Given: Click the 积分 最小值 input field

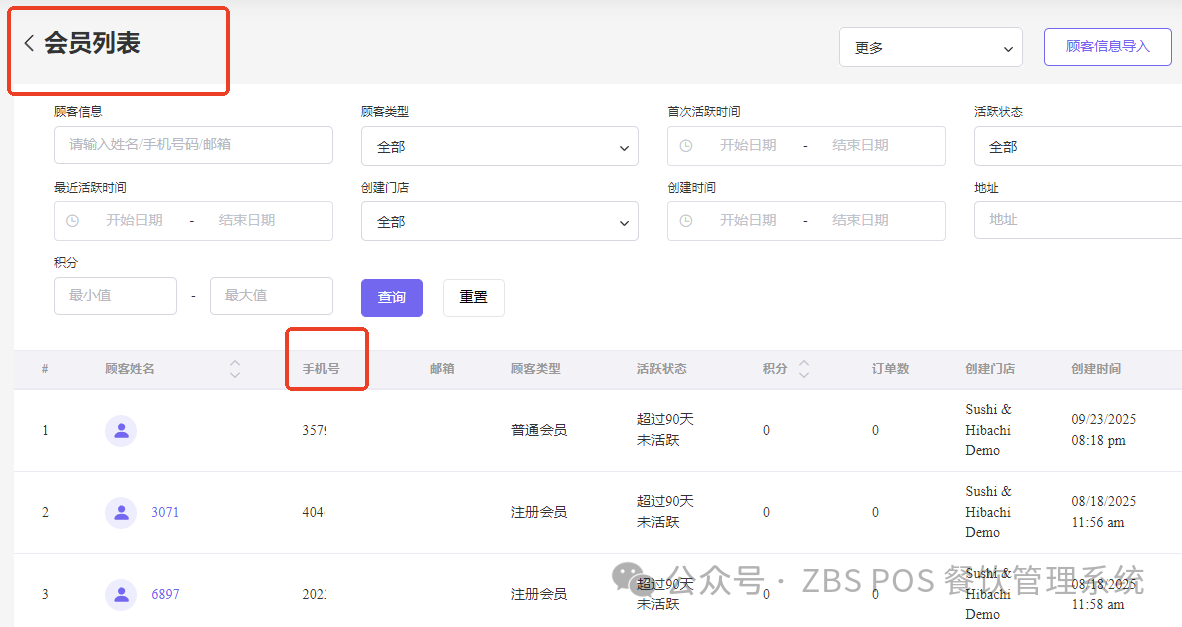Looking at the screenshot, I should tap(115, 296).
